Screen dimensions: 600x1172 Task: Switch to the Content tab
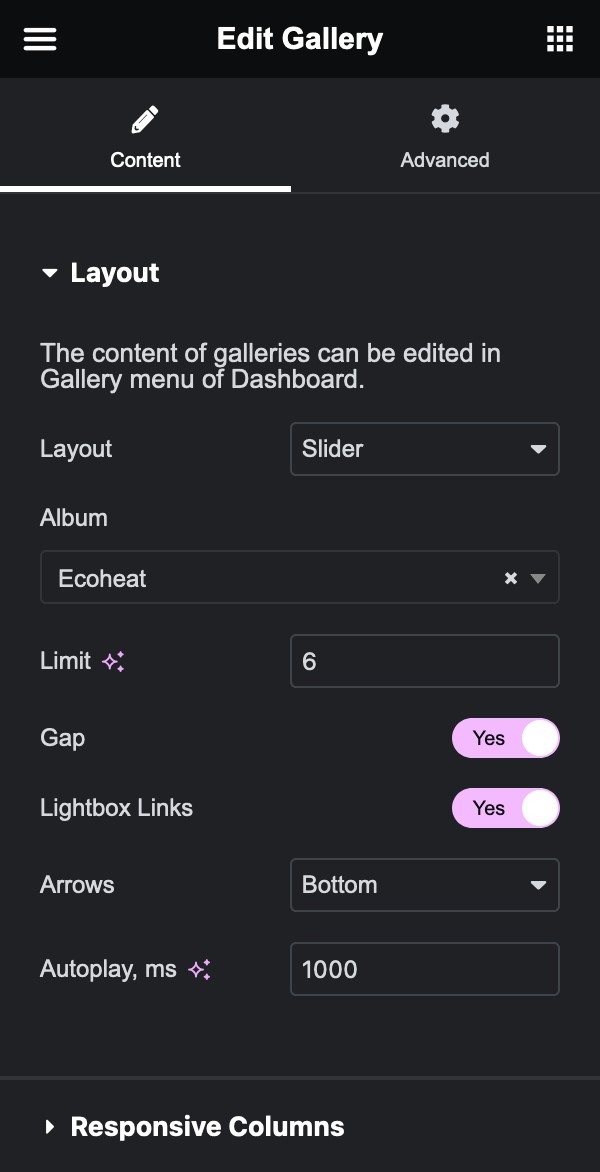coord(145,136)
